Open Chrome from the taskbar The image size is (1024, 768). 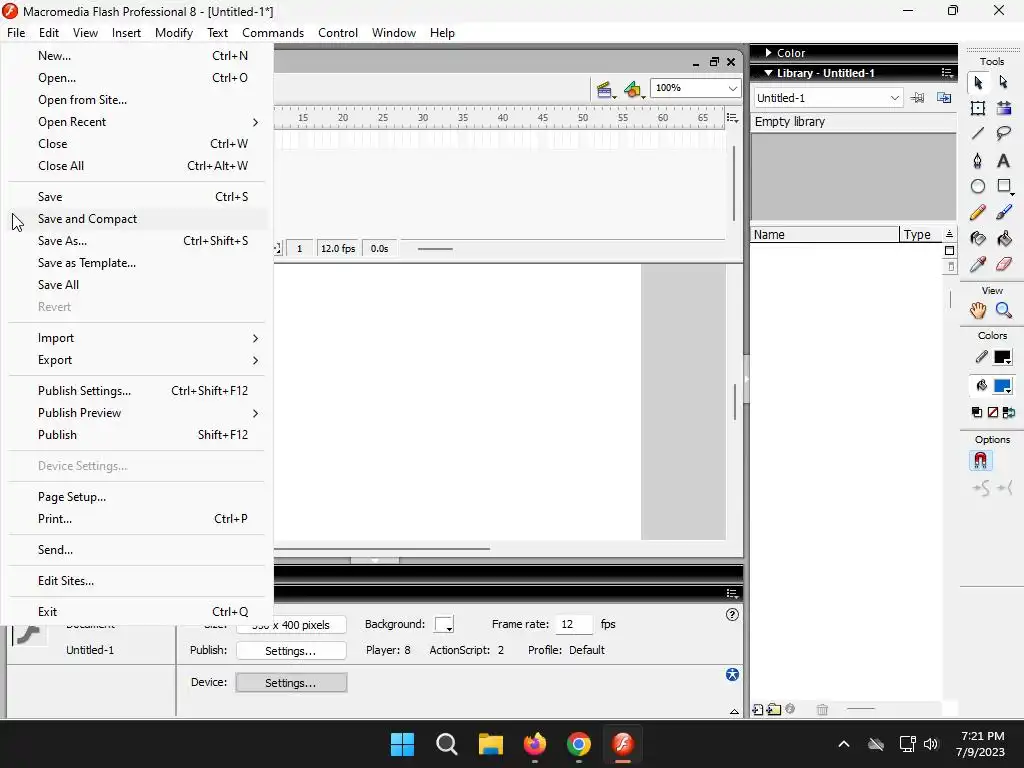[x=579, y=744]
